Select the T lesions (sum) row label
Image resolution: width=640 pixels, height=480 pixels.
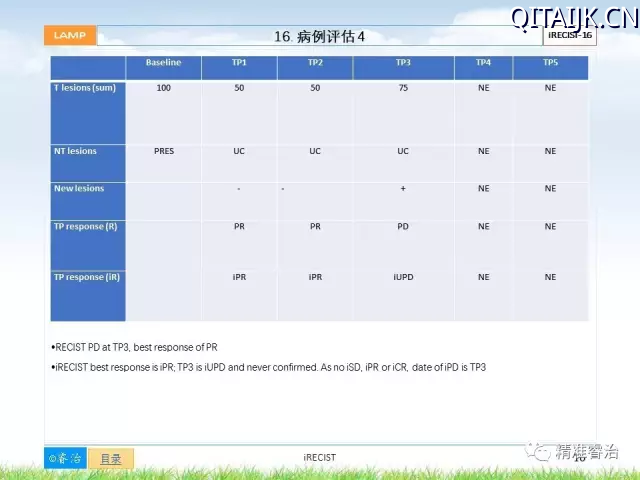tap(85, 88)
